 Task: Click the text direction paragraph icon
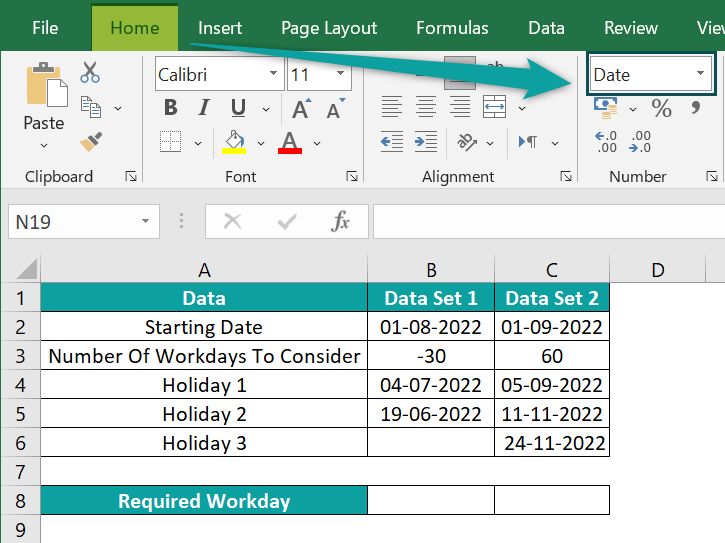(x=528, y=142)
